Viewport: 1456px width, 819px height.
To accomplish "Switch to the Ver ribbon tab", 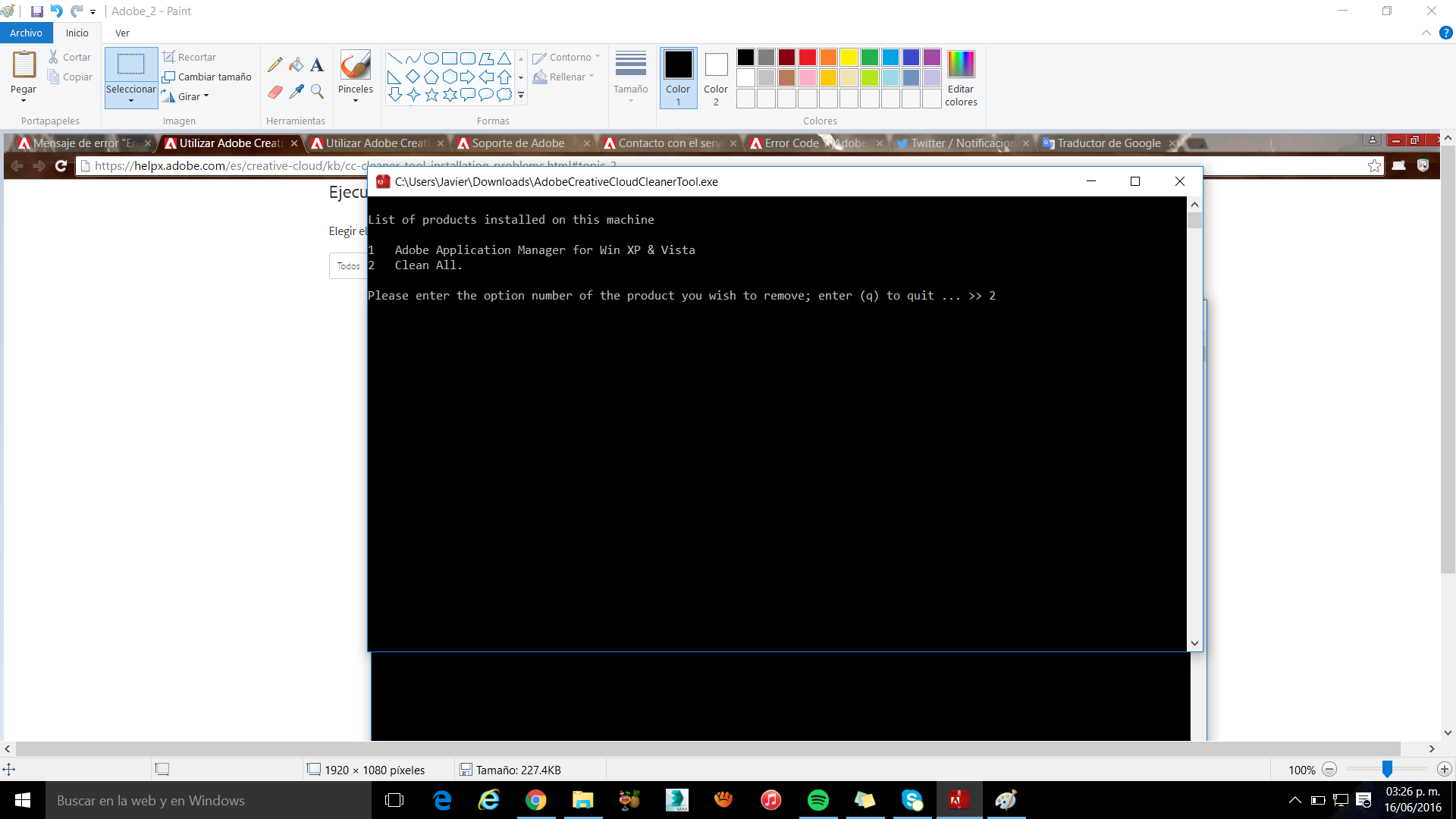I will pos(122,33).
